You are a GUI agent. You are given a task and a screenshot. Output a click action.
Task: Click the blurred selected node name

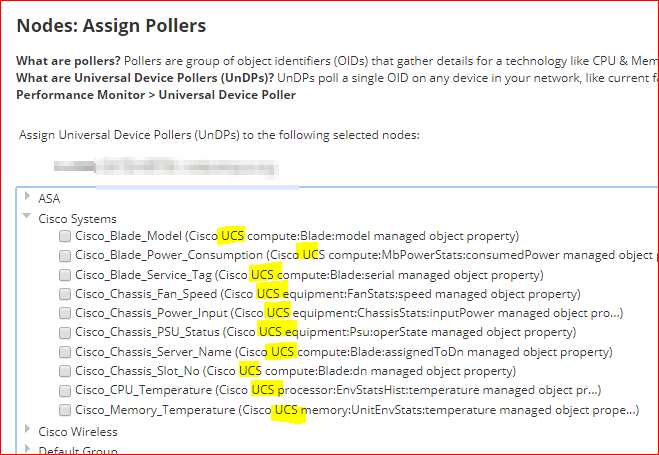(166, 167)
